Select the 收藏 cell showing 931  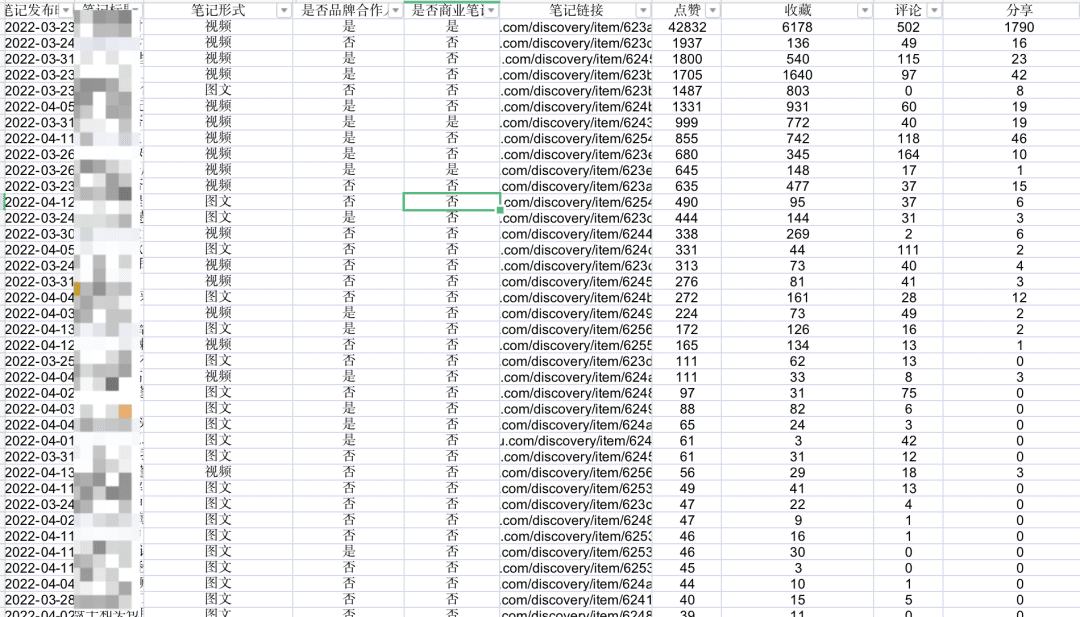tap(798, 106)
